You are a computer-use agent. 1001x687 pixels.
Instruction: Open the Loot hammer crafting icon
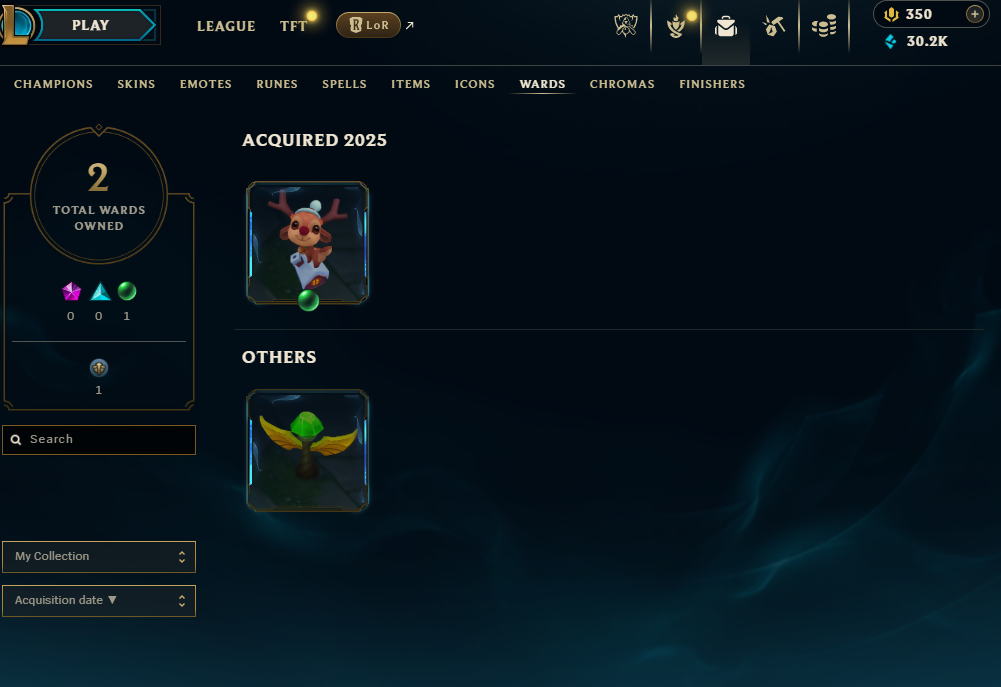point(774,26)
